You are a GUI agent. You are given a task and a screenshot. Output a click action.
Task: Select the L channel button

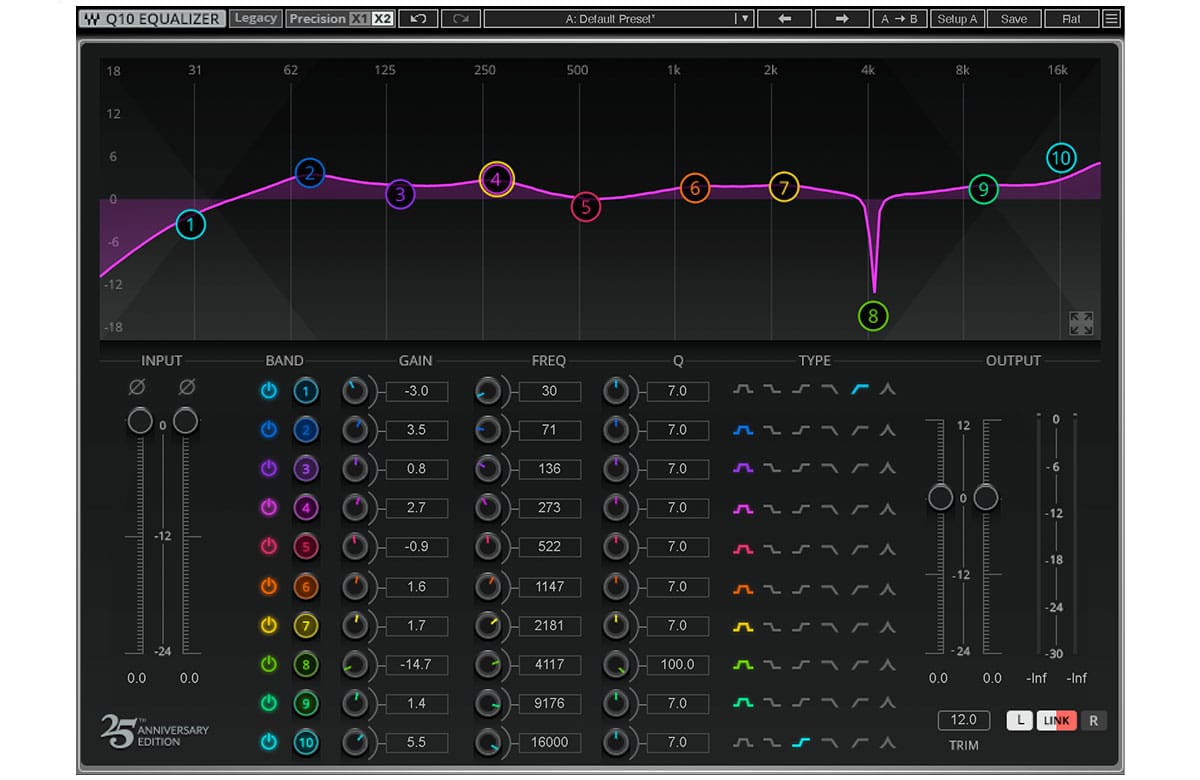pyautogui.click(x=1019, y=720)
